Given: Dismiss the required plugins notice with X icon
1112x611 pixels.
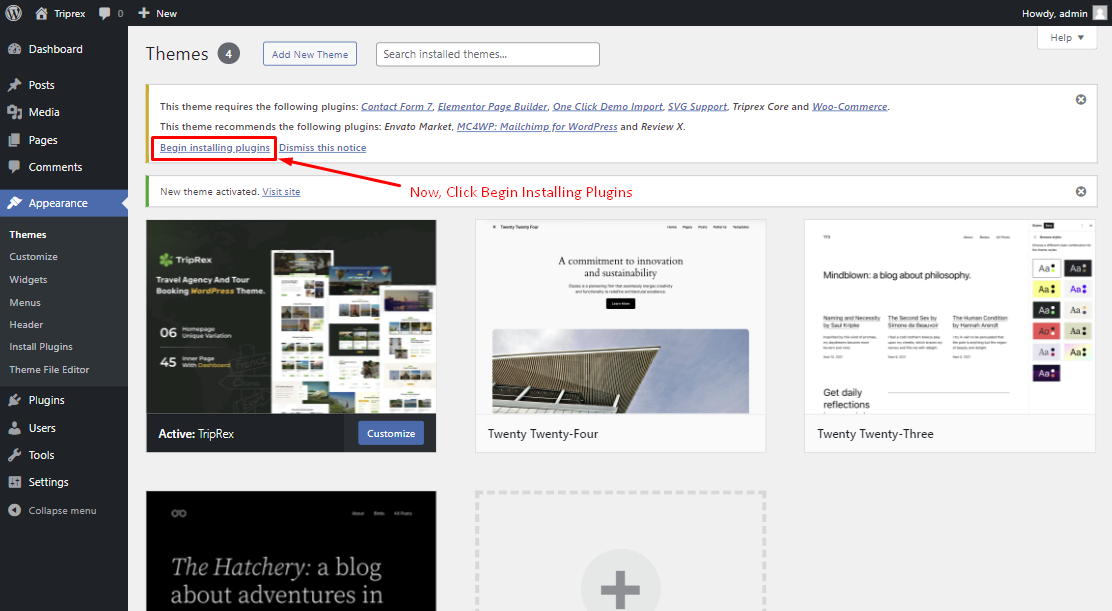Looking at the screenshot, I should click(1081, 99).
